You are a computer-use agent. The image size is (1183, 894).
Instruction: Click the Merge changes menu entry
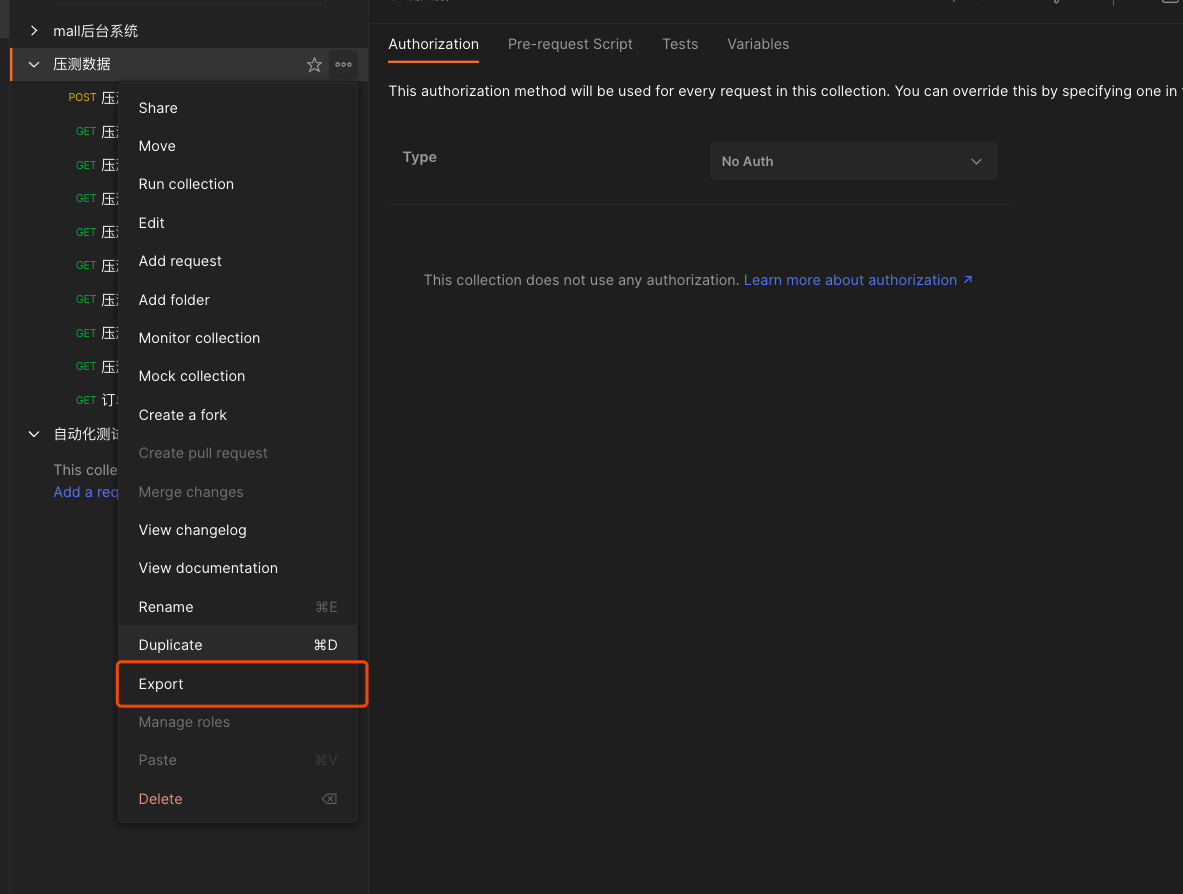tap(238, 492)
